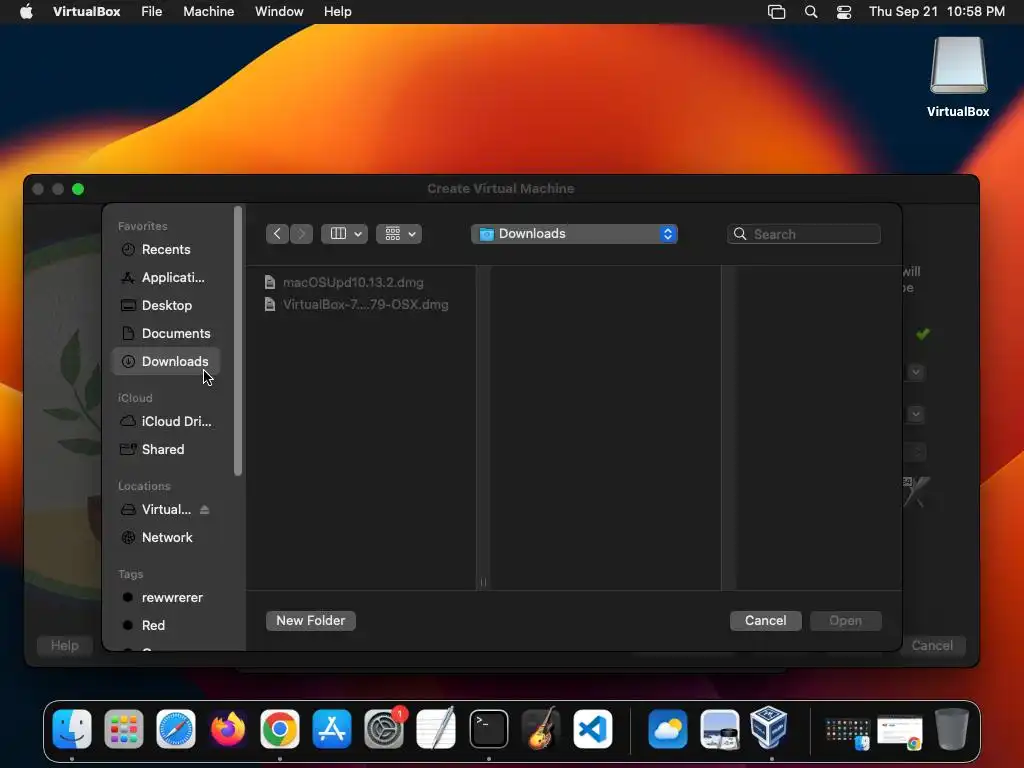This screenshot has width=1024, height=768.
Task: Select the rewwrerer tag
Action: pyautogui.click(x=166, y=598)
